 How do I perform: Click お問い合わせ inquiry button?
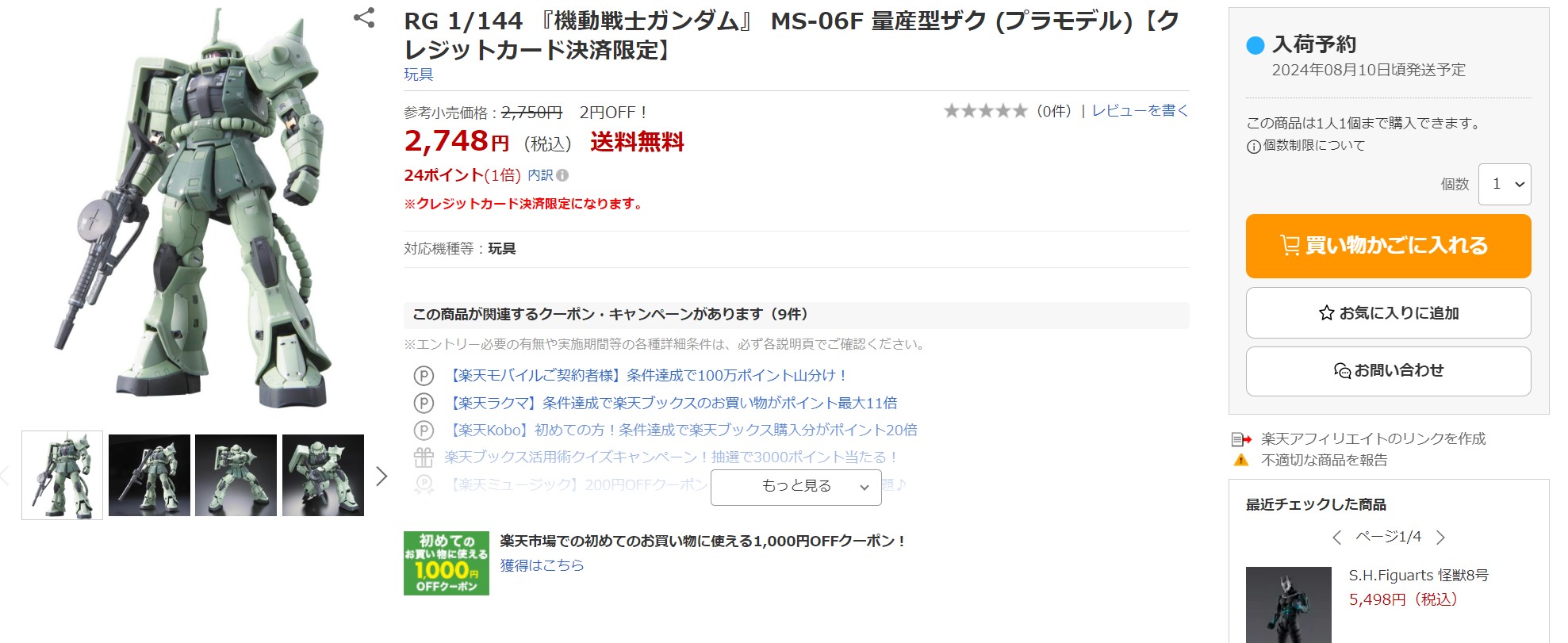point(1388,371)
